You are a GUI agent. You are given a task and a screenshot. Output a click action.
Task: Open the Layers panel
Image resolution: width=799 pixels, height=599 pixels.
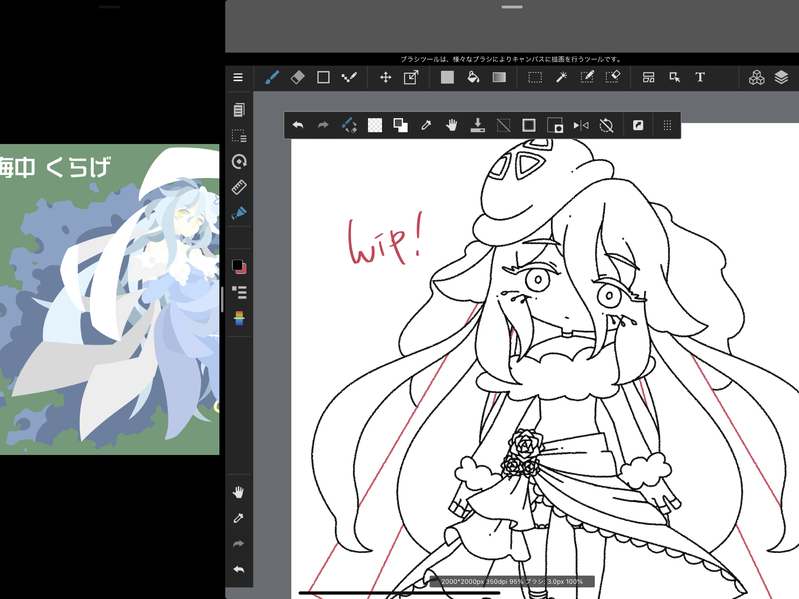coord(781,77)
